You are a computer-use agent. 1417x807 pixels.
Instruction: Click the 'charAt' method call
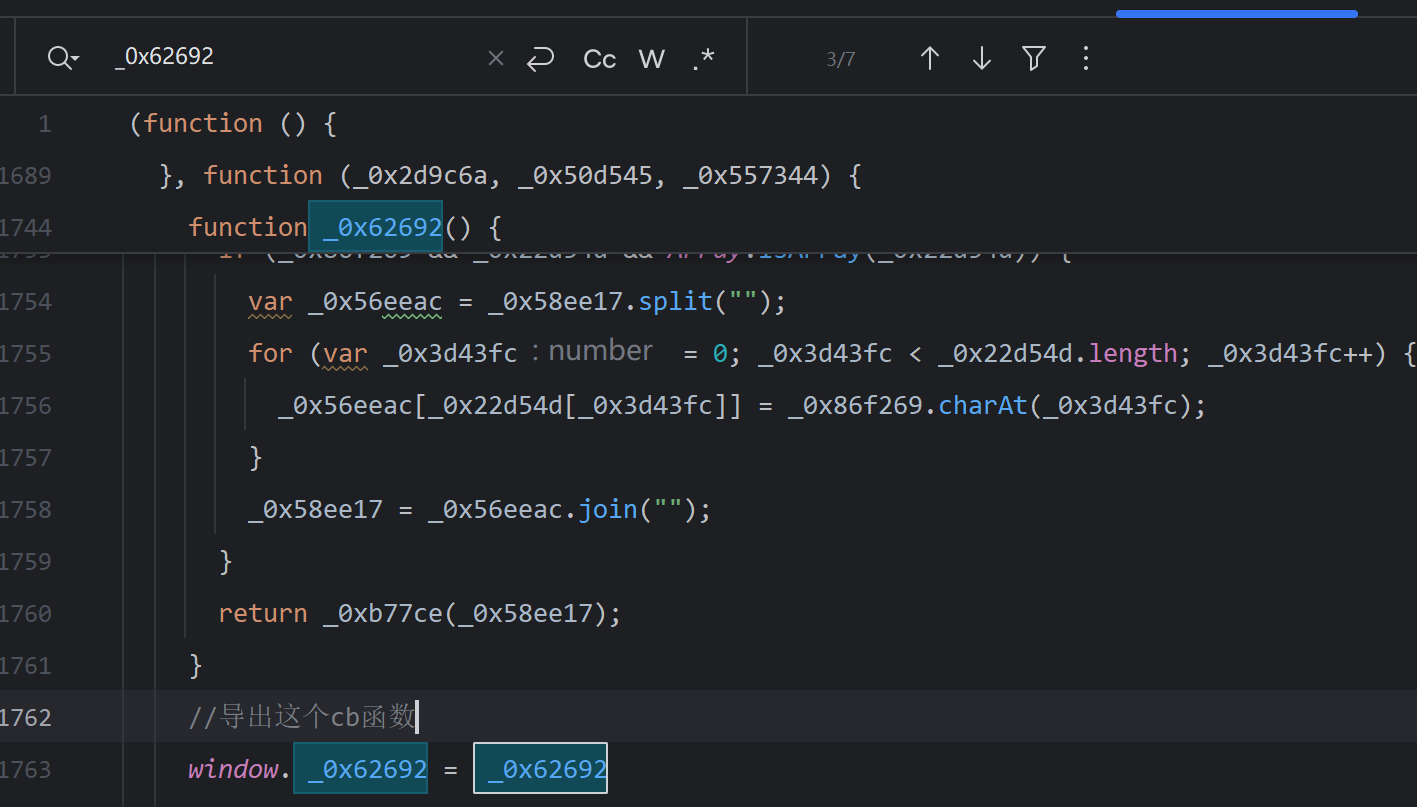pos(983,406)
